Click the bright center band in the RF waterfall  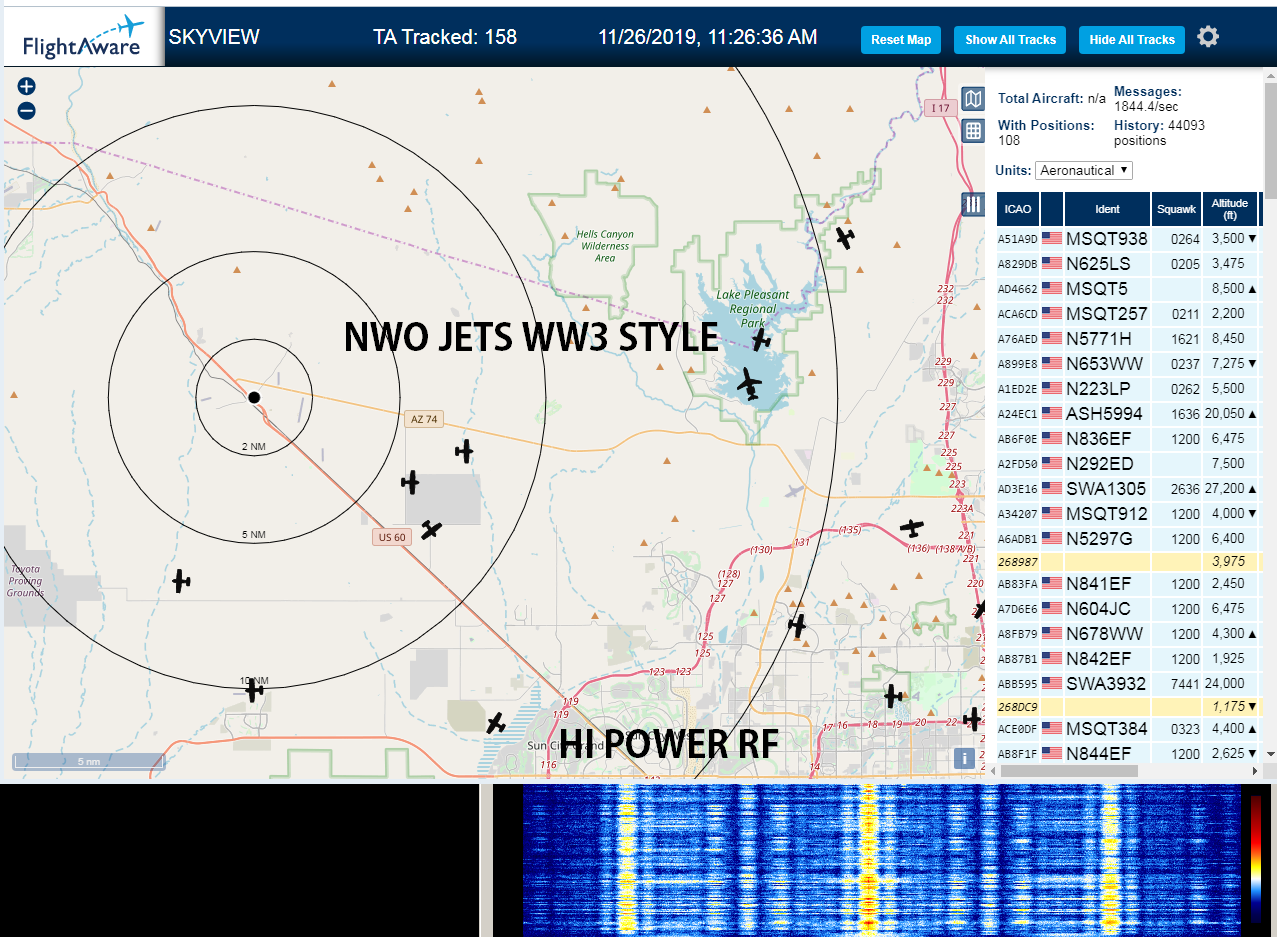tap(867, 860)
